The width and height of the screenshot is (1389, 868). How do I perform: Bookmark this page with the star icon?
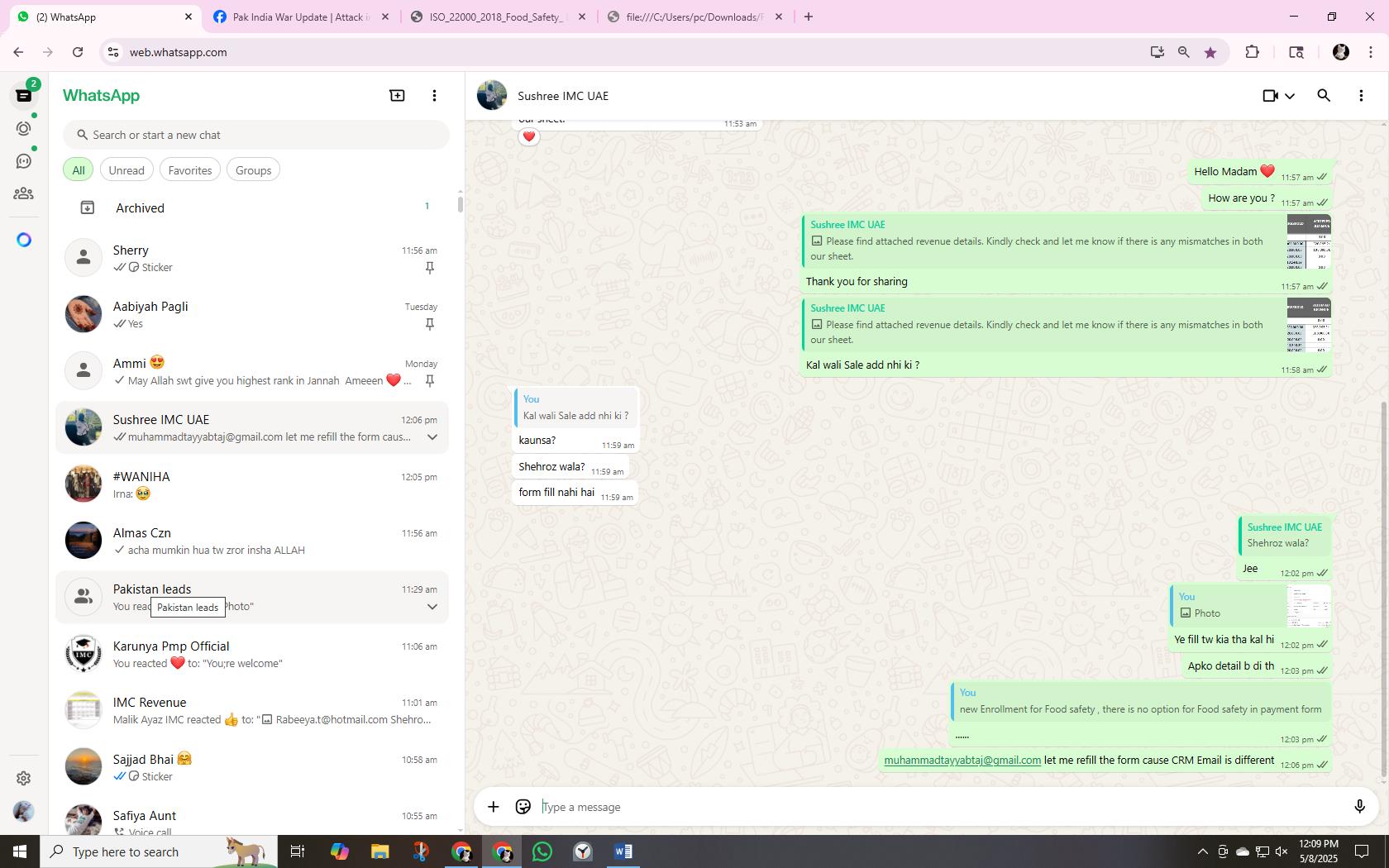coord(1210,52)
